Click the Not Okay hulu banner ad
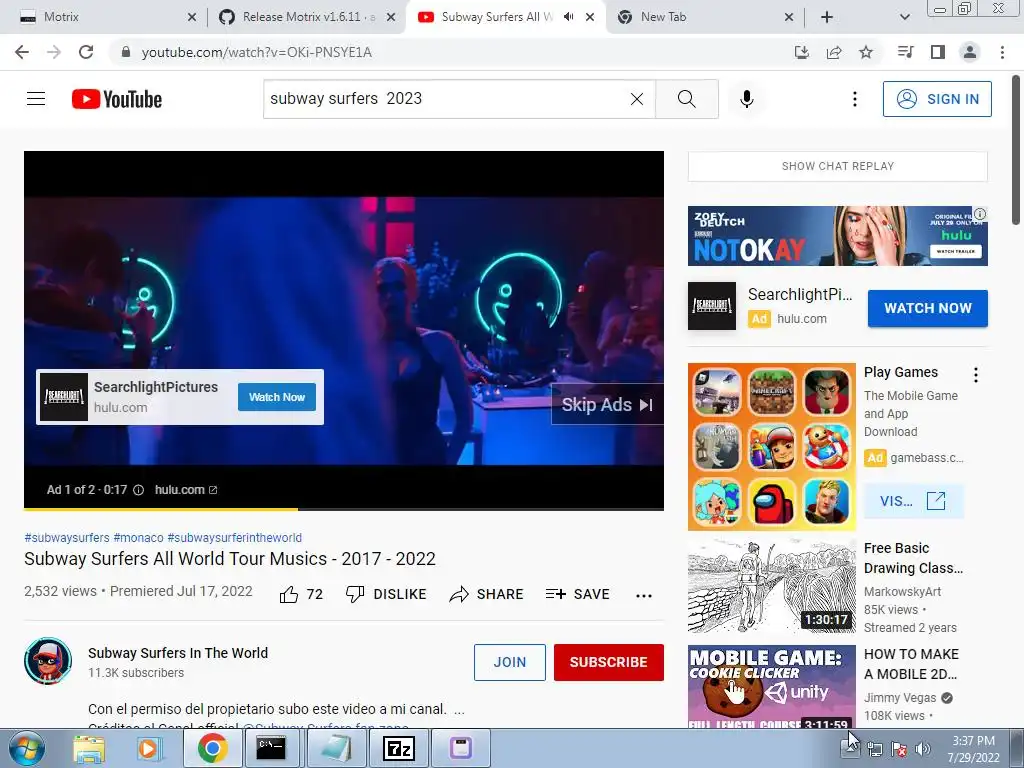 tap(837, 236)
